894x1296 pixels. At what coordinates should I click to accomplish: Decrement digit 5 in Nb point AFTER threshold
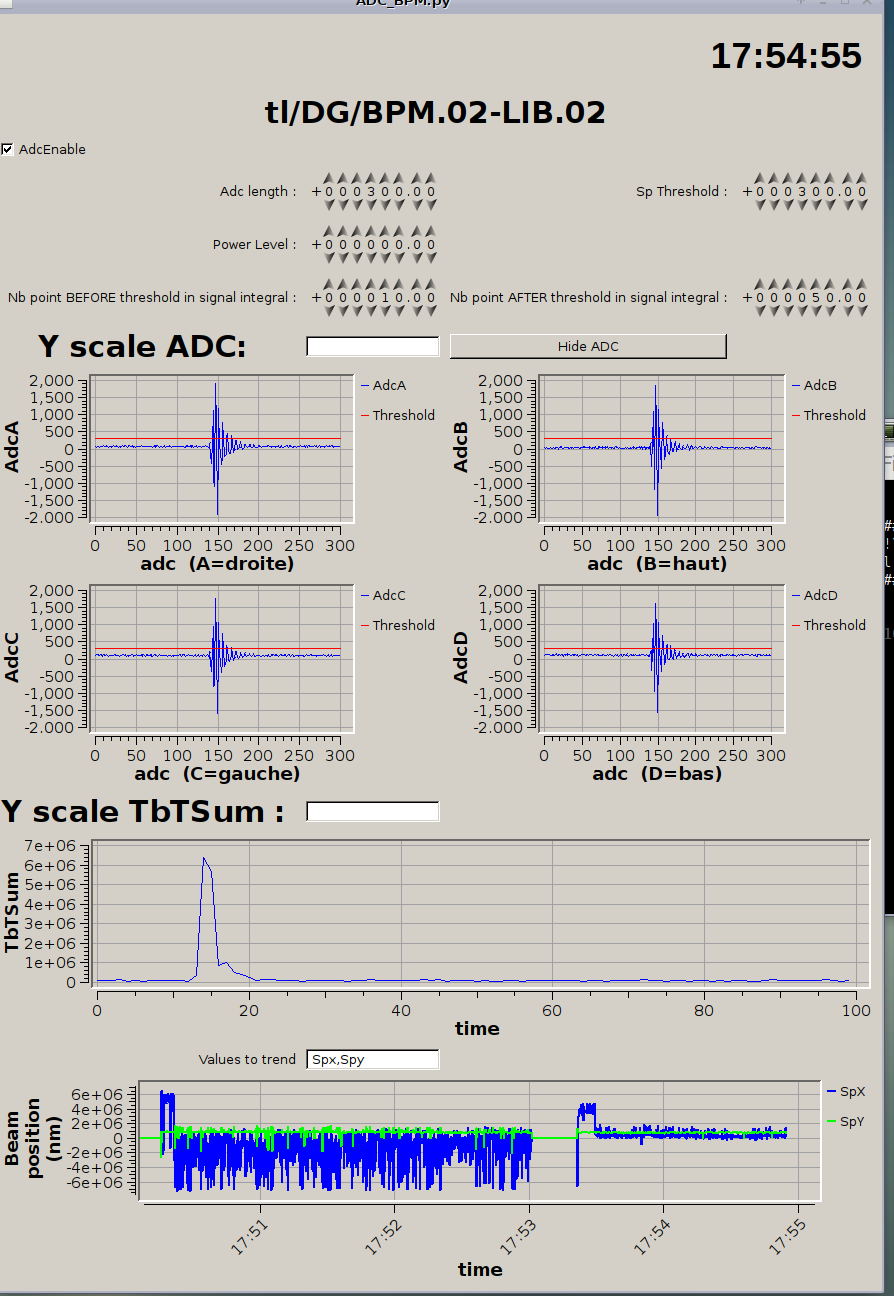[x=814, y=311]
